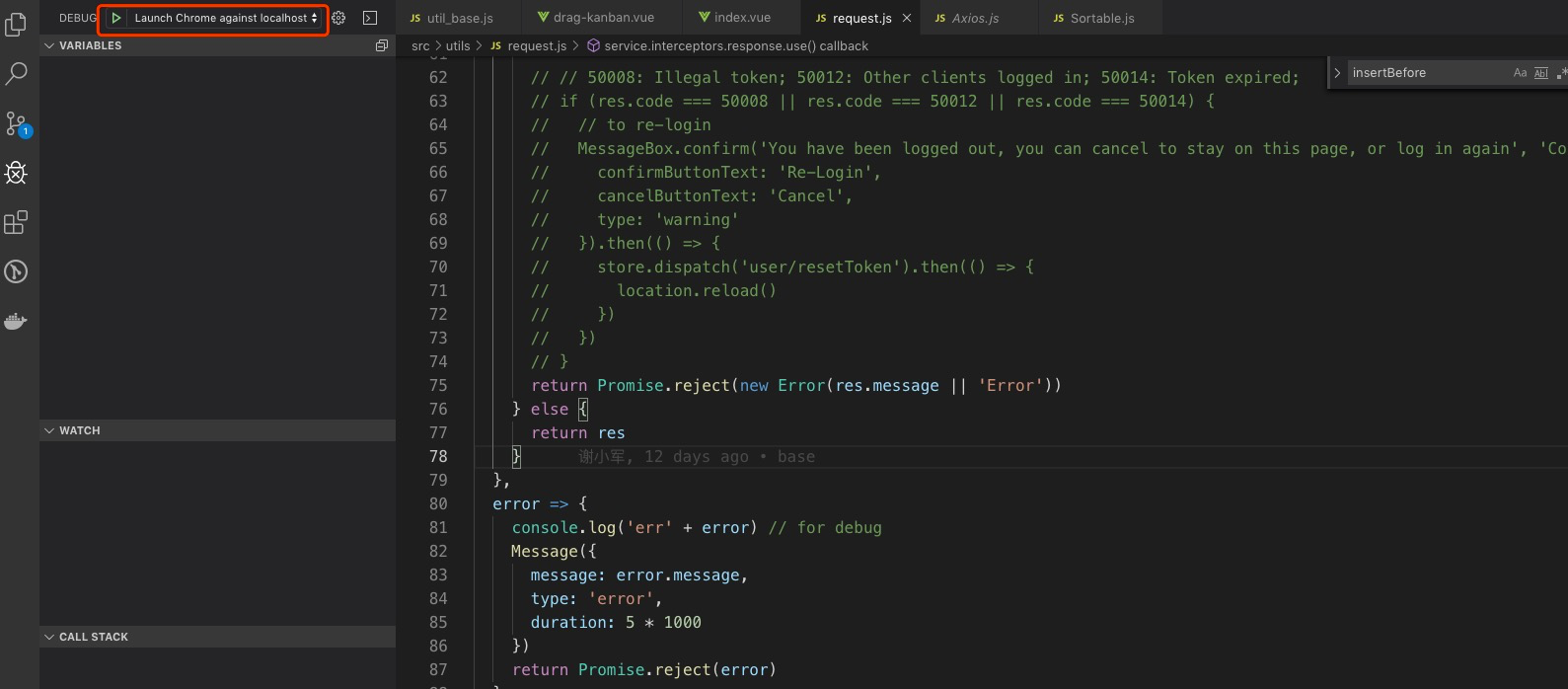Viewport: 1568px width, 689px height.
Task: Click 'MessageBox.confirm' on line 65
Action: coord(663,148)
